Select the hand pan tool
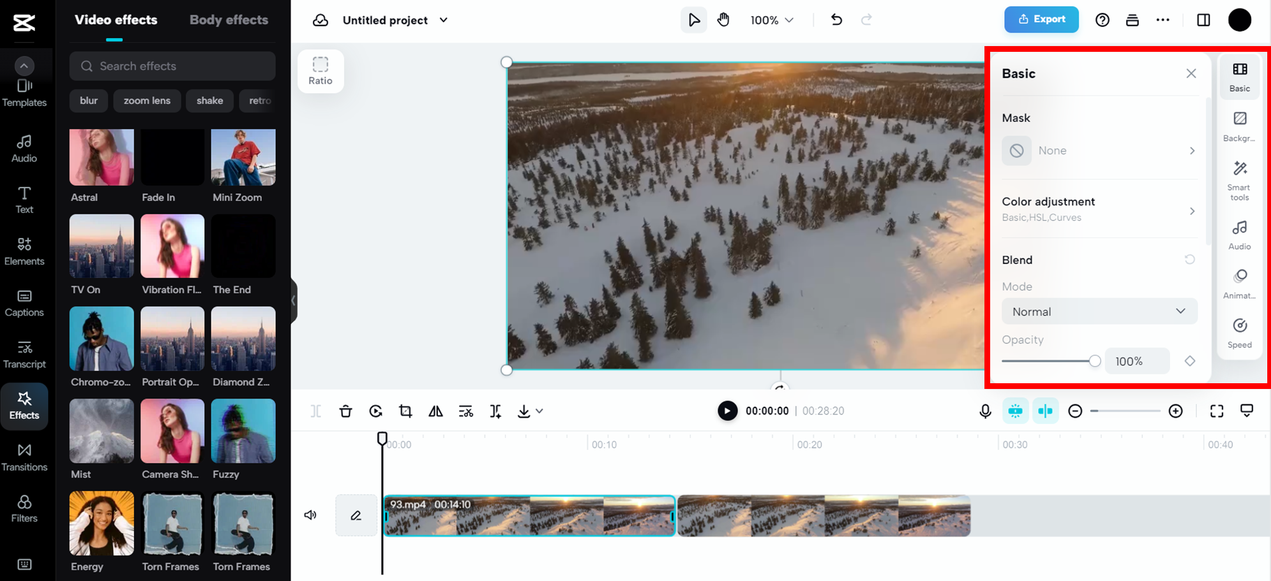 (x=723, y=20)
